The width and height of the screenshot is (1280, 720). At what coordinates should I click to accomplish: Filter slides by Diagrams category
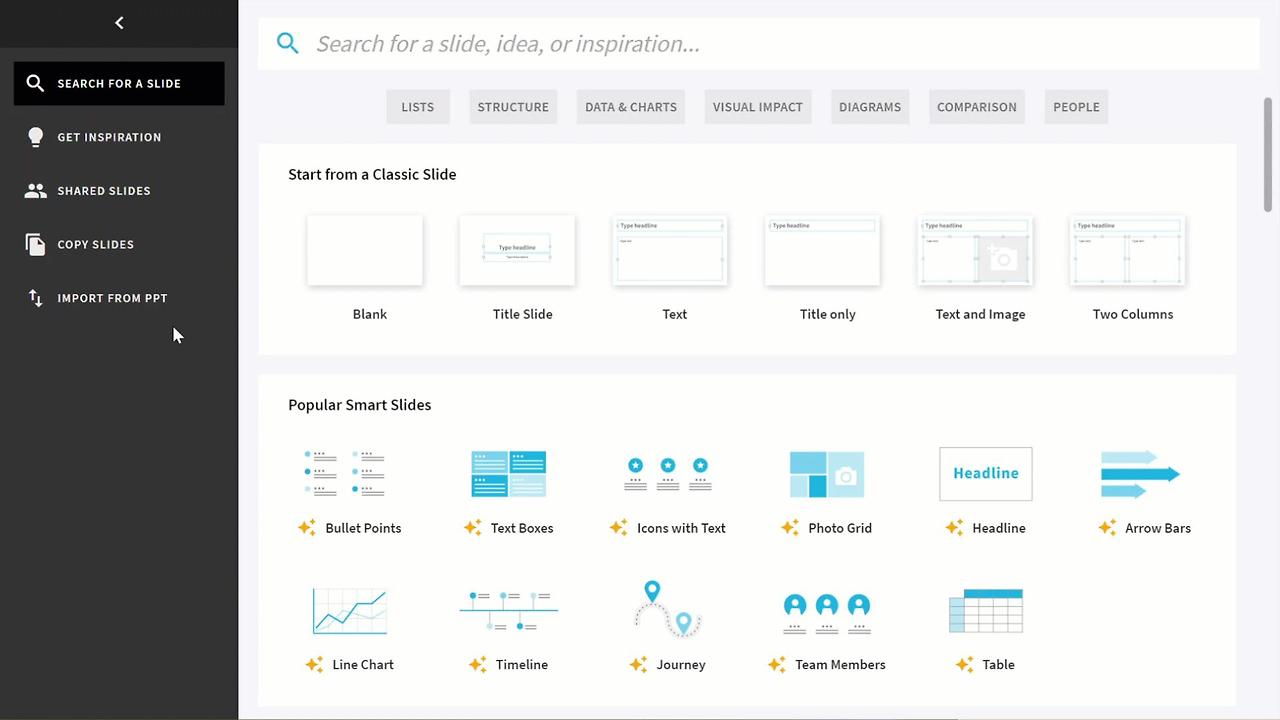tap(870, 107)
